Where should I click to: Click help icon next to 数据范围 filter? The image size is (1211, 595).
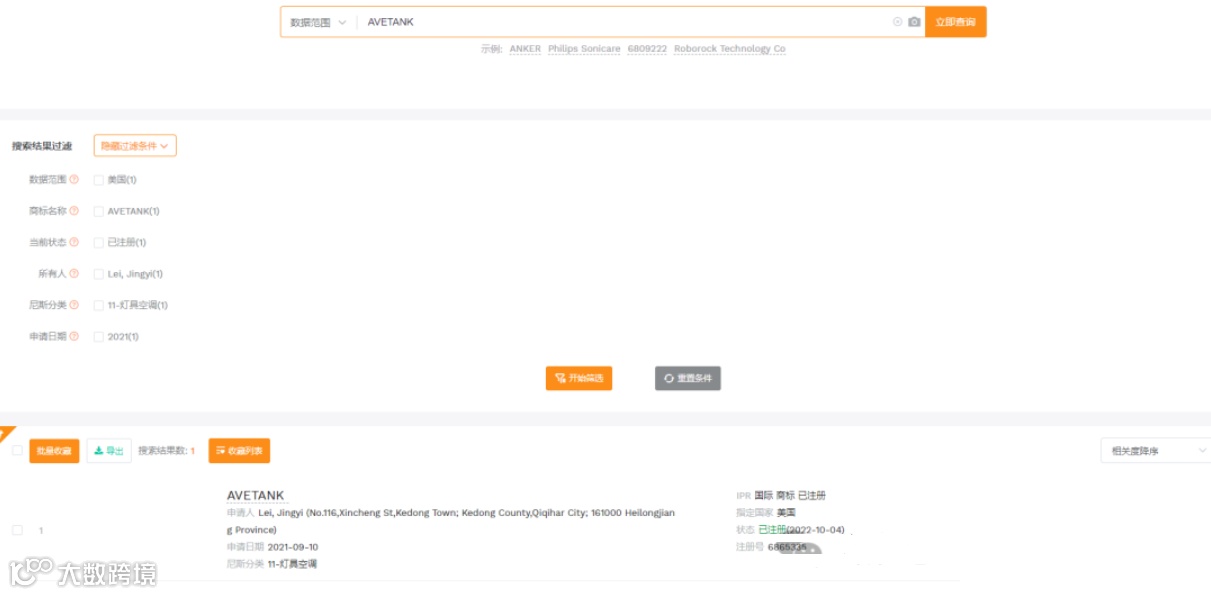[74, 180]
